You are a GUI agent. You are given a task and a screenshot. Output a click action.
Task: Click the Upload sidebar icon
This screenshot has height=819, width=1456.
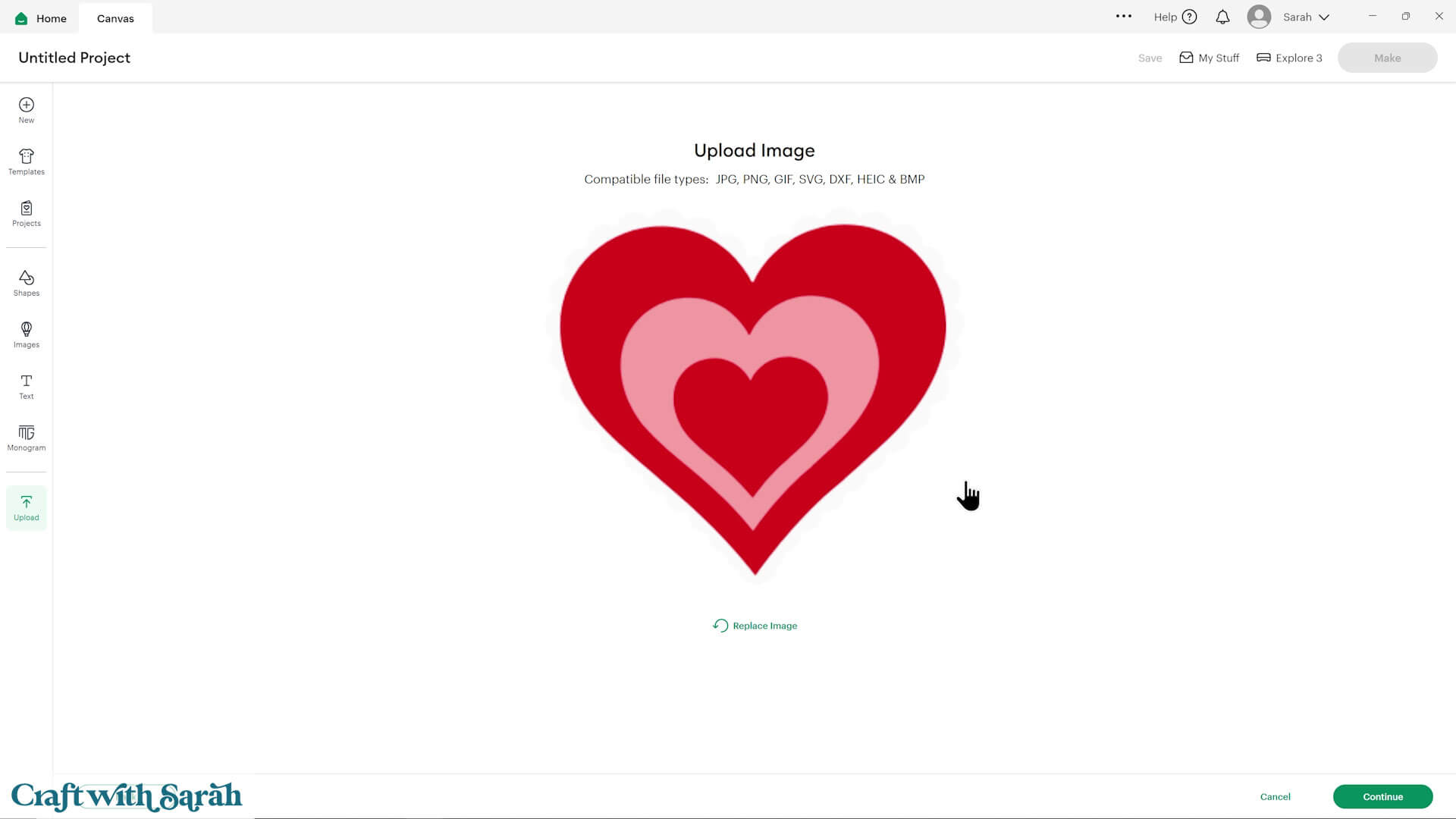26,507
